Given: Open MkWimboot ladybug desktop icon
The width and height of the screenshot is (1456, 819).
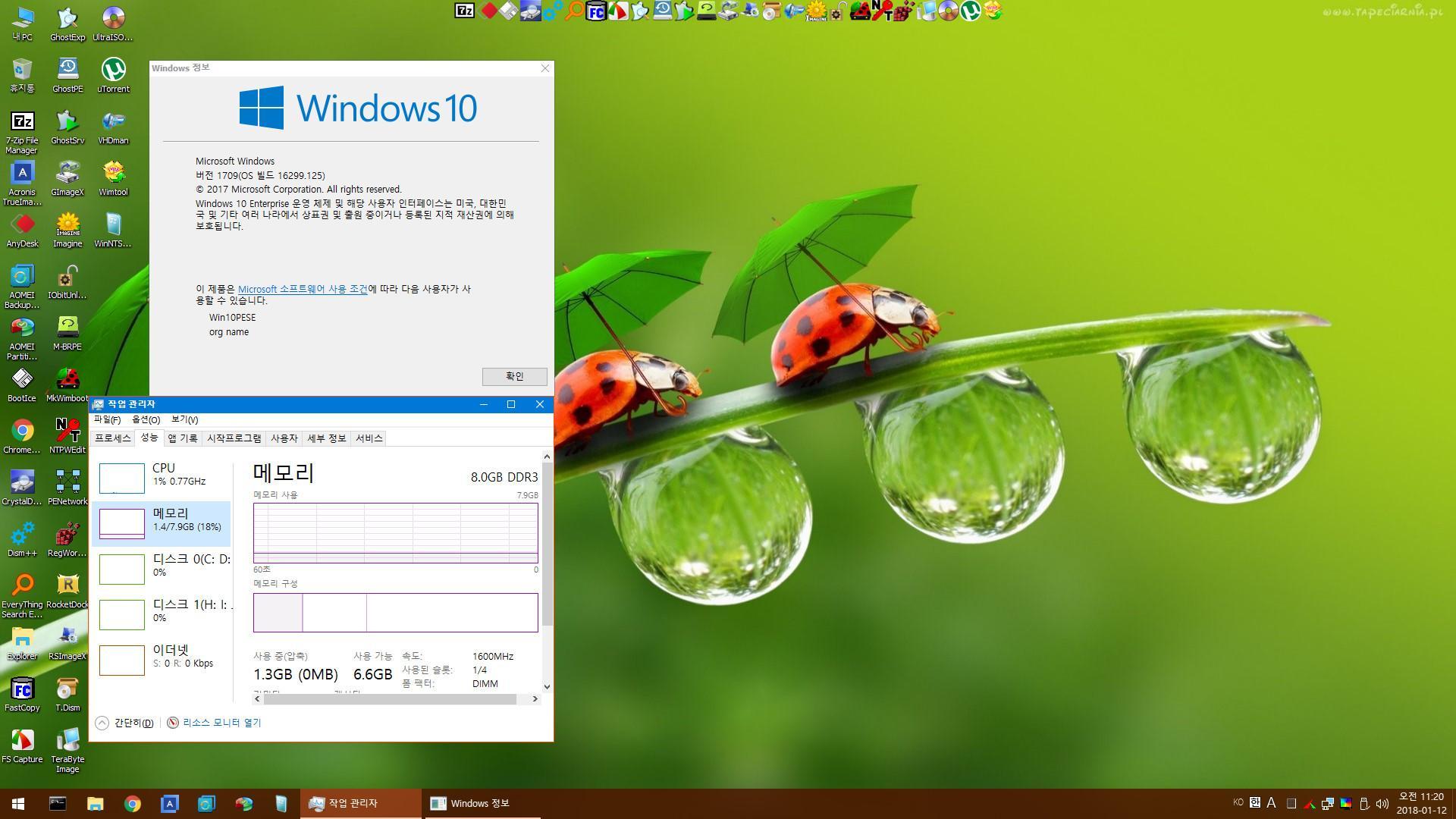Looking at the screenshot, I should pos(67,384).
